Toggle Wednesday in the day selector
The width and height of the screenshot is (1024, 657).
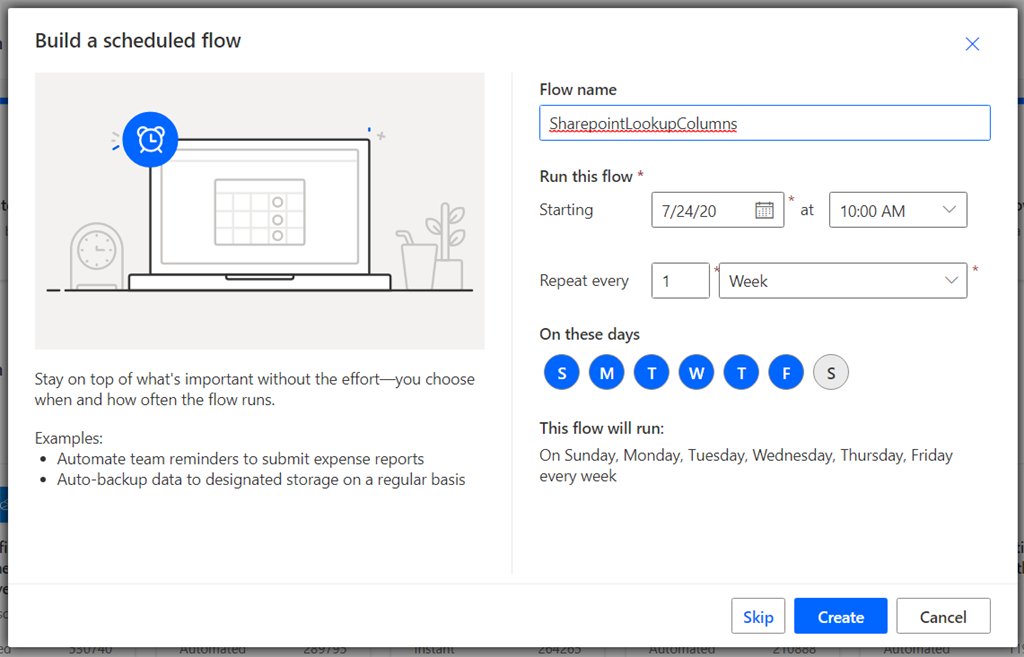pos(696,373)
